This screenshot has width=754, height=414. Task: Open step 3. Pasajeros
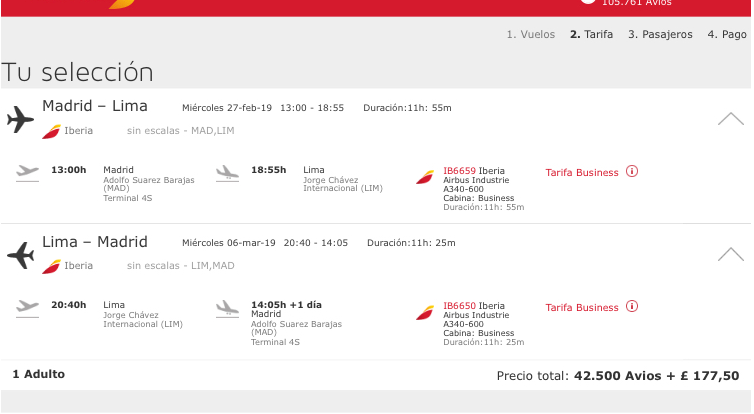(660, 34)
